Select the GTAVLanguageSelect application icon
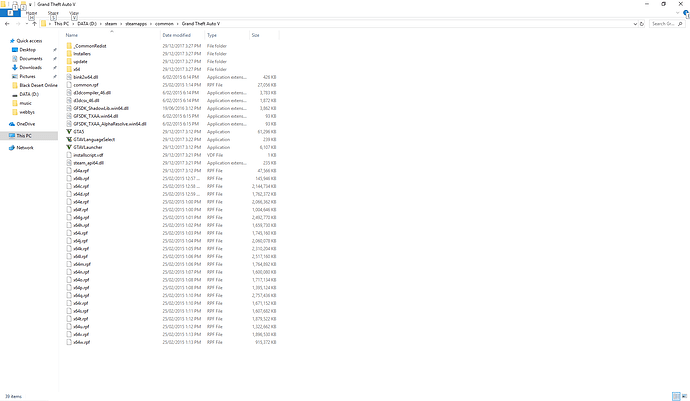690x401 pixels. click(x=69, y=140)
